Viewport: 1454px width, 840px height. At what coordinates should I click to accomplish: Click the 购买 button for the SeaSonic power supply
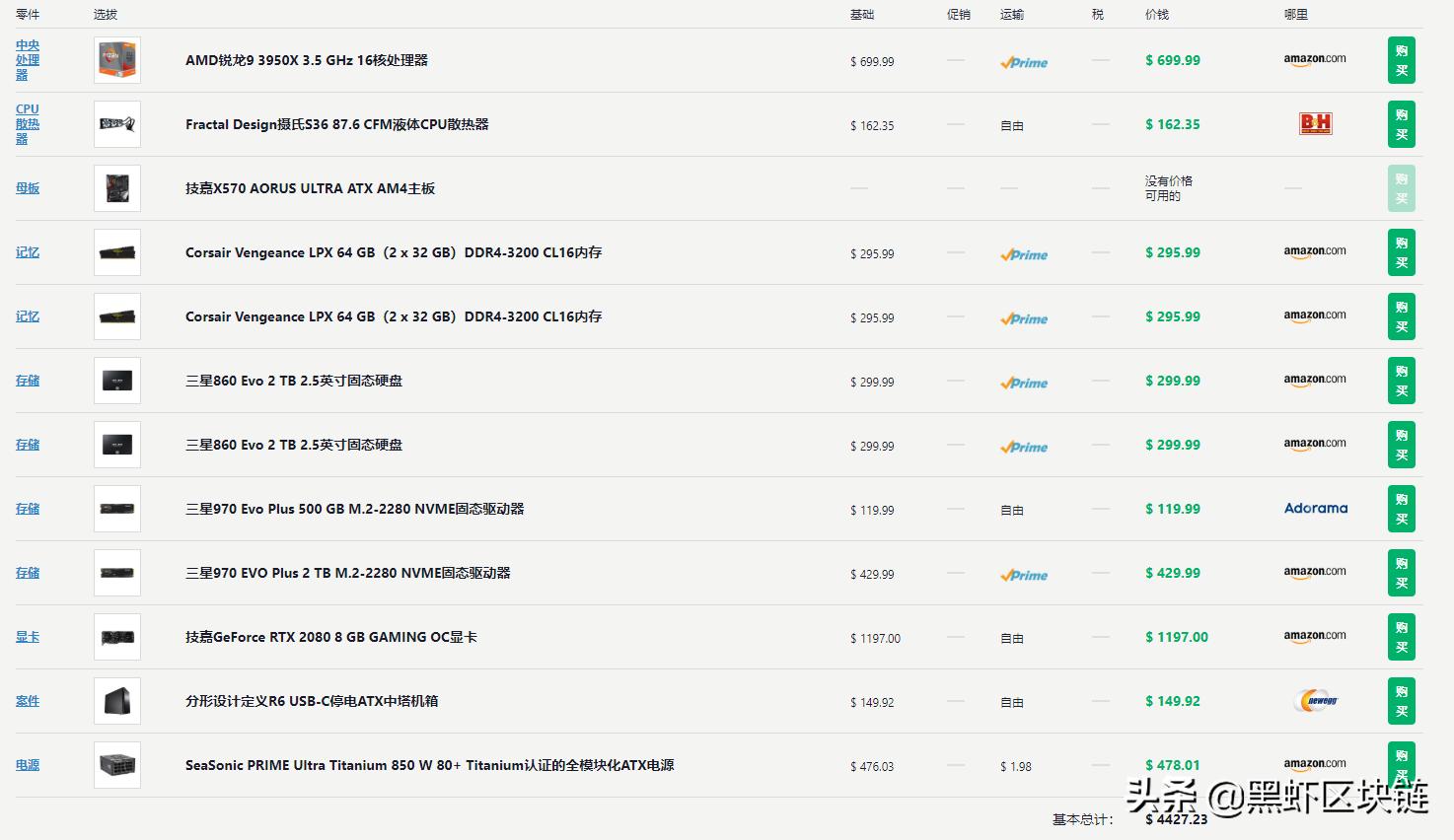point(1401,764)
